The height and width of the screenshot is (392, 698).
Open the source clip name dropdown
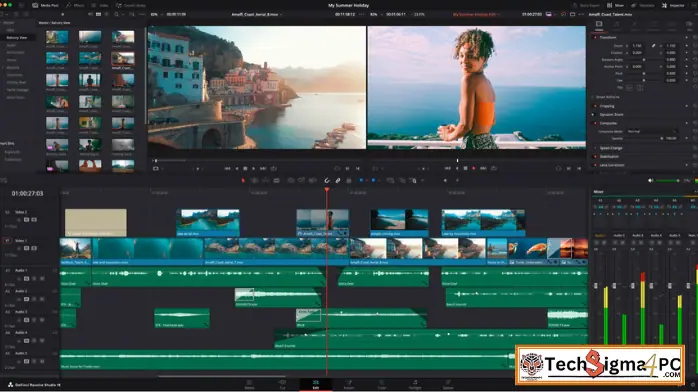tap(257, 14)
